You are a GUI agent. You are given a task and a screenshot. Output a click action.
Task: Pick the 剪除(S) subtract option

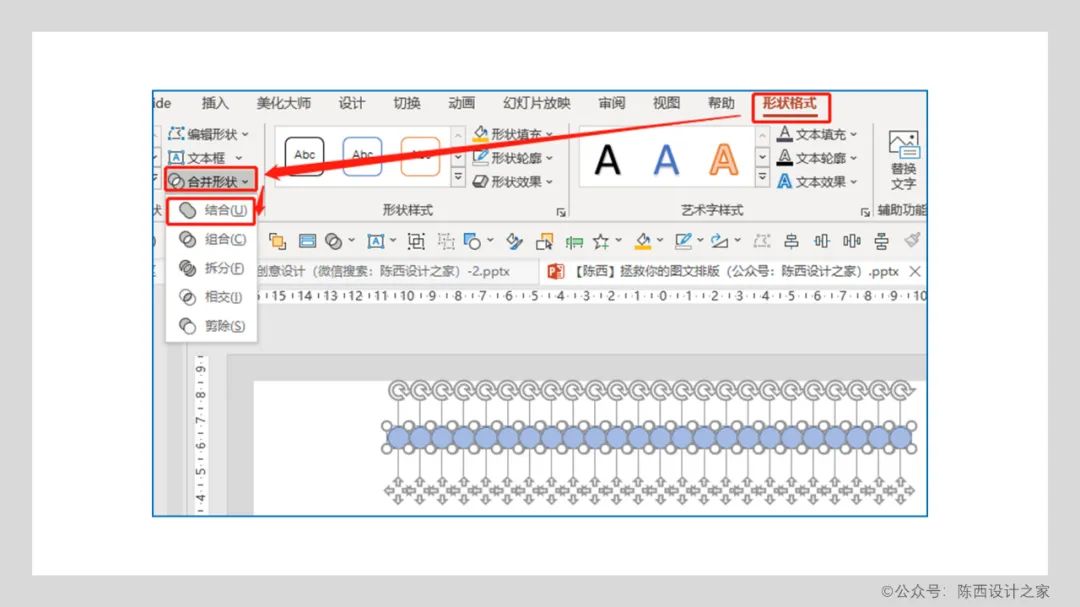coord(213,326)
